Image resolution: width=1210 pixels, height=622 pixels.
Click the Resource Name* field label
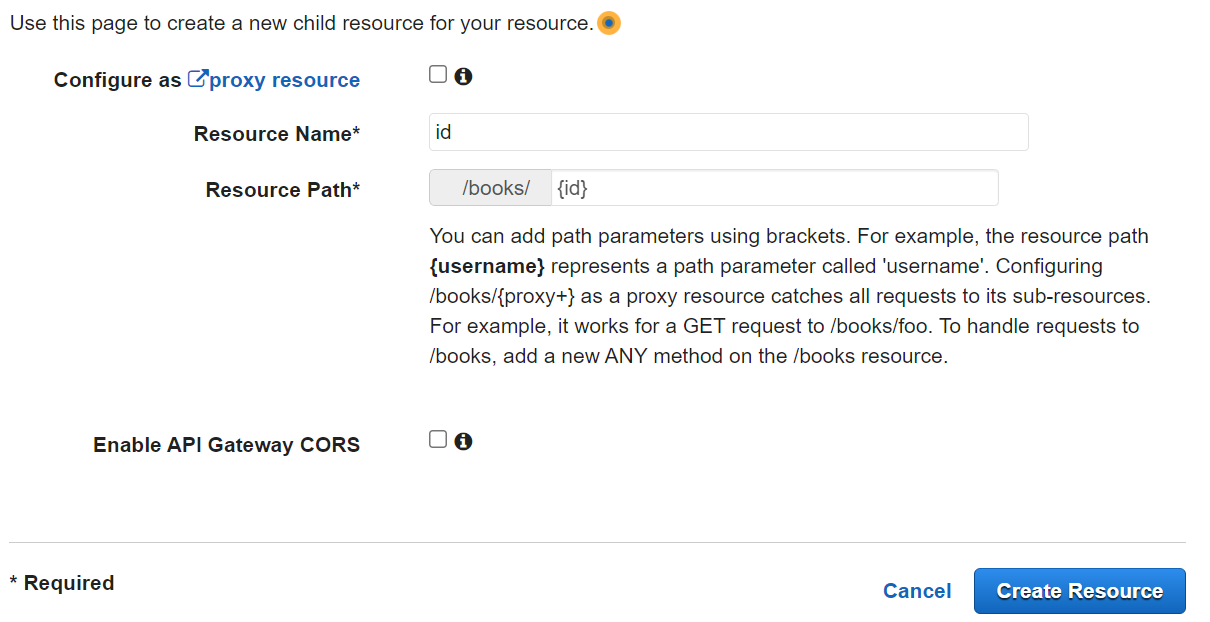276,133
